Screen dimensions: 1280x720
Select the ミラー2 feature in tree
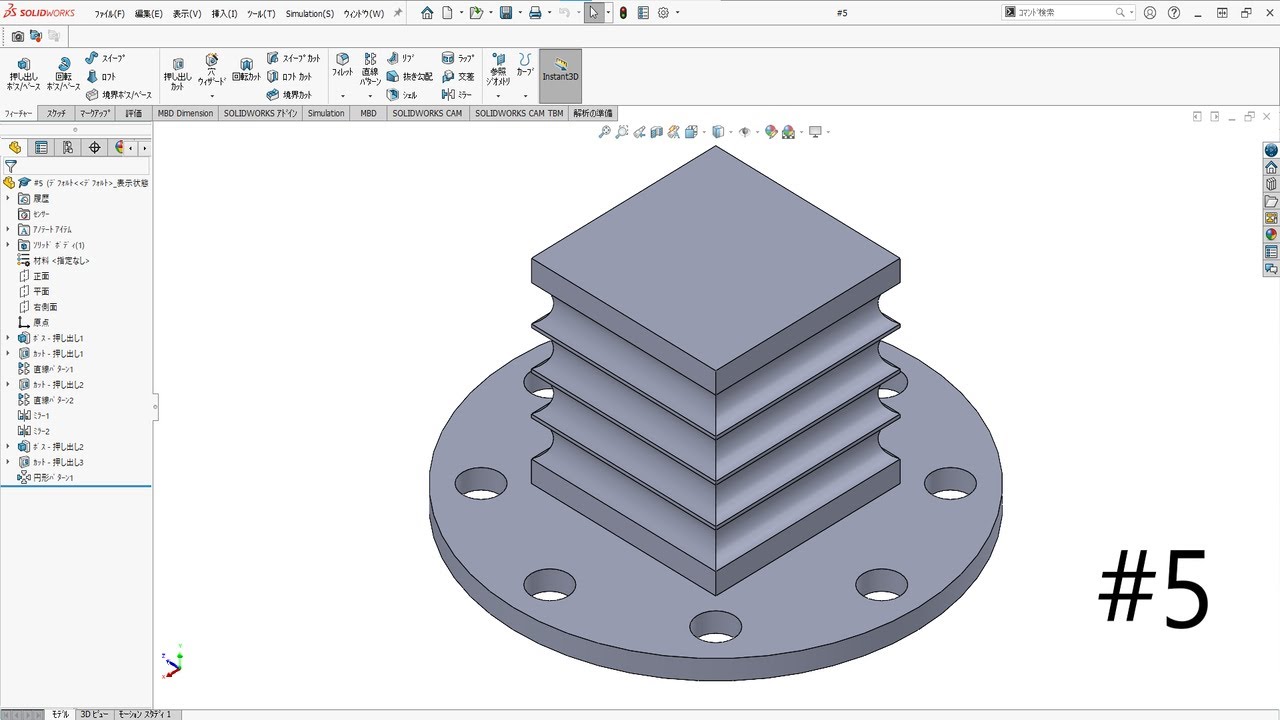click(x=34, y=431)
